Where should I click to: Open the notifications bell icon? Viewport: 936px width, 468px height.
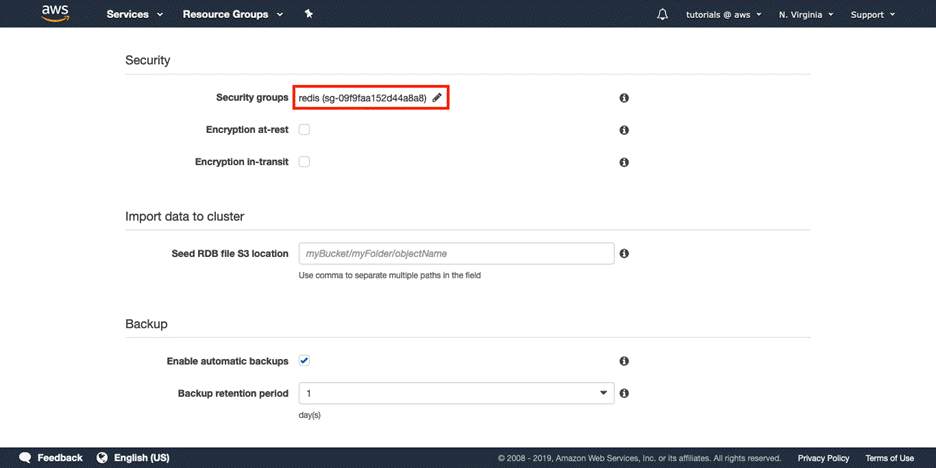662,14
